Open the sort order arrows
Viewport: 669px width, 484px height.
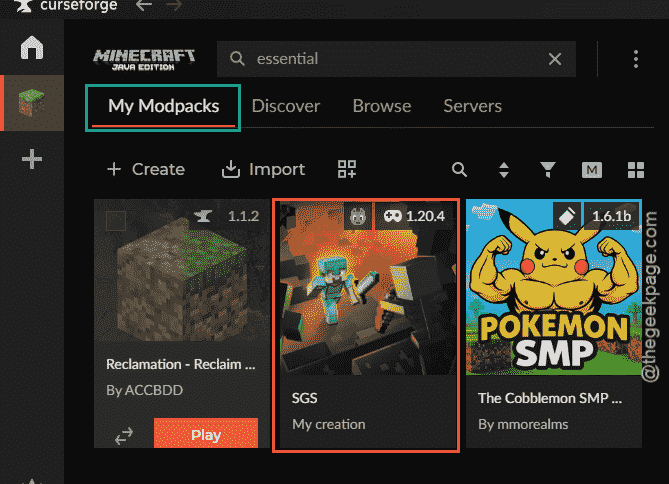click(504, 170)
